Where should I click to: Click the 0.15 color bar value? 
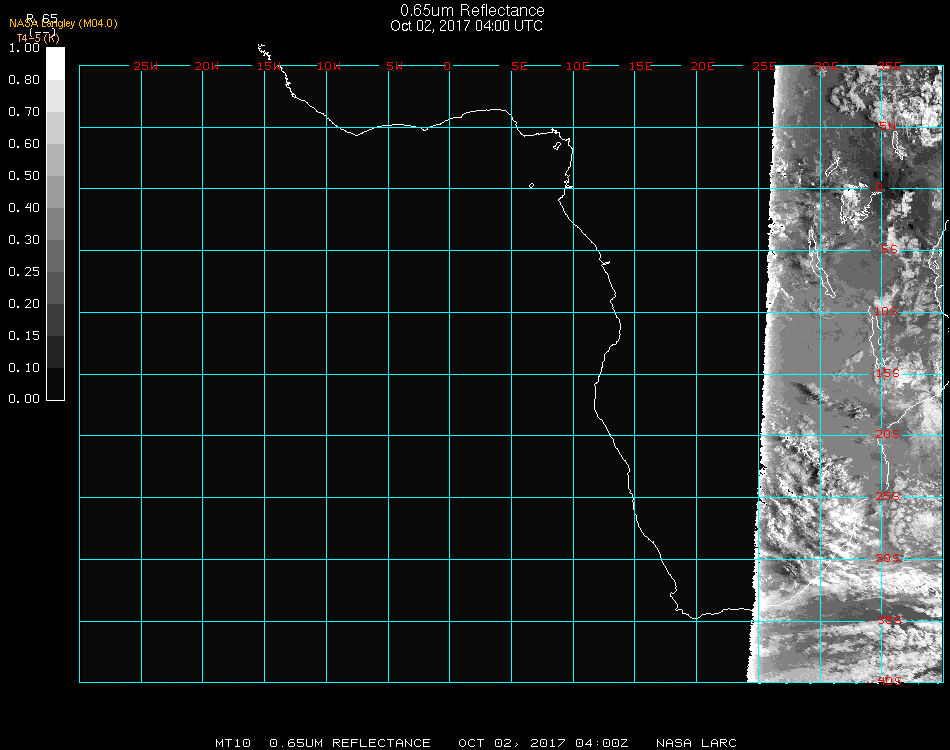[x=24, y=336]
